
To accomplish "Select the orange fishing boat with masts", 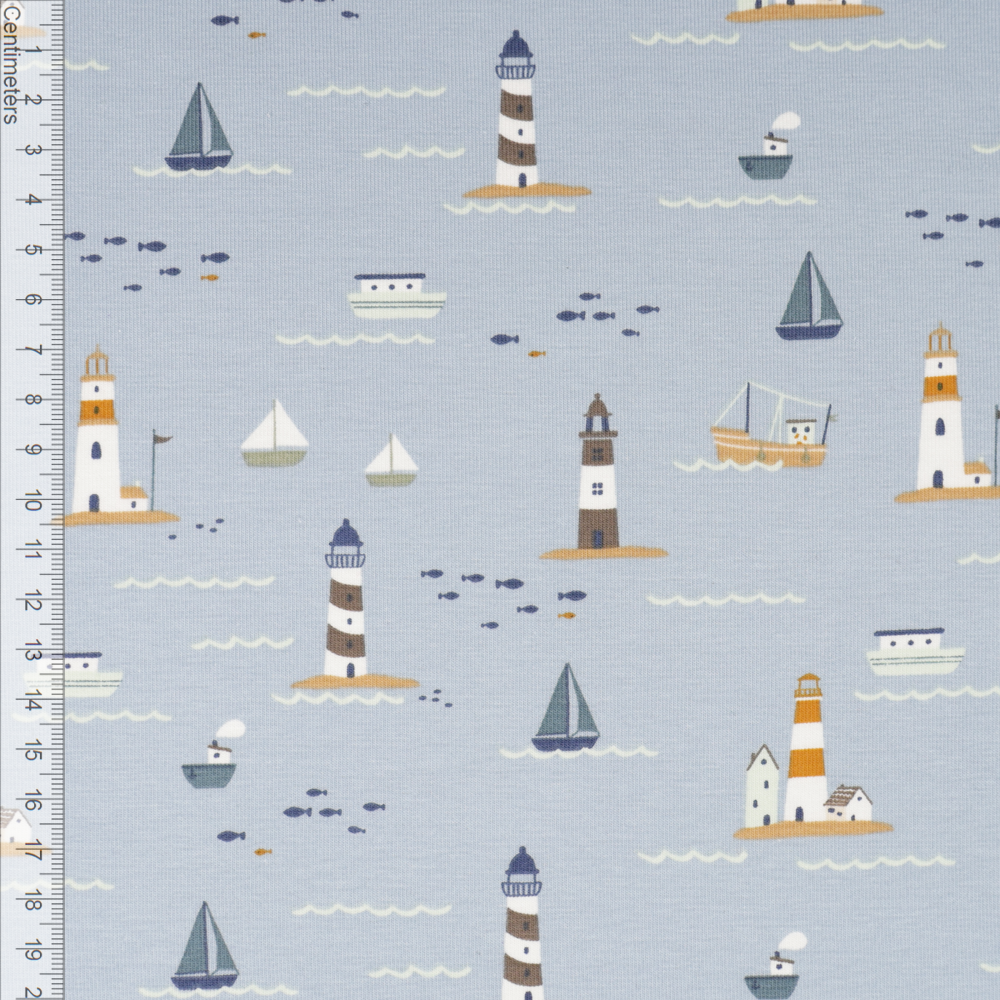I will point(769,434).
